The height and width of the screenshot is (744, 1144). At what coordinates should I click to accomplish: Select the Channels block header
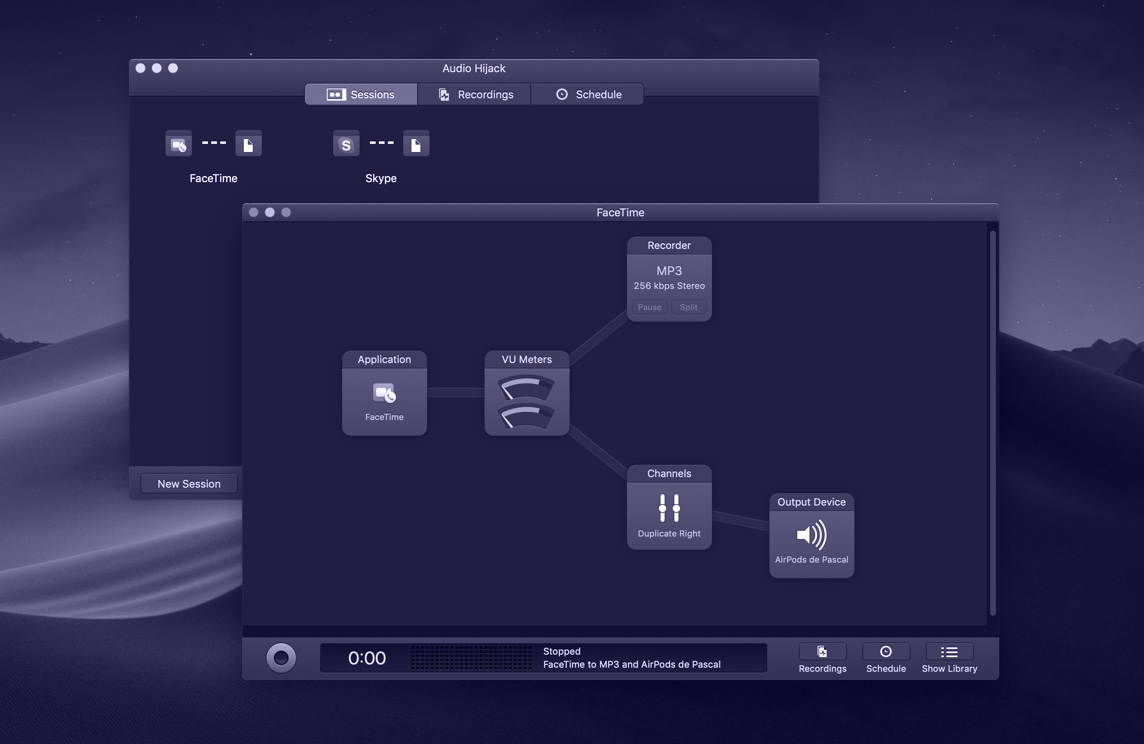pyautogui.click(x=669, y=473)
